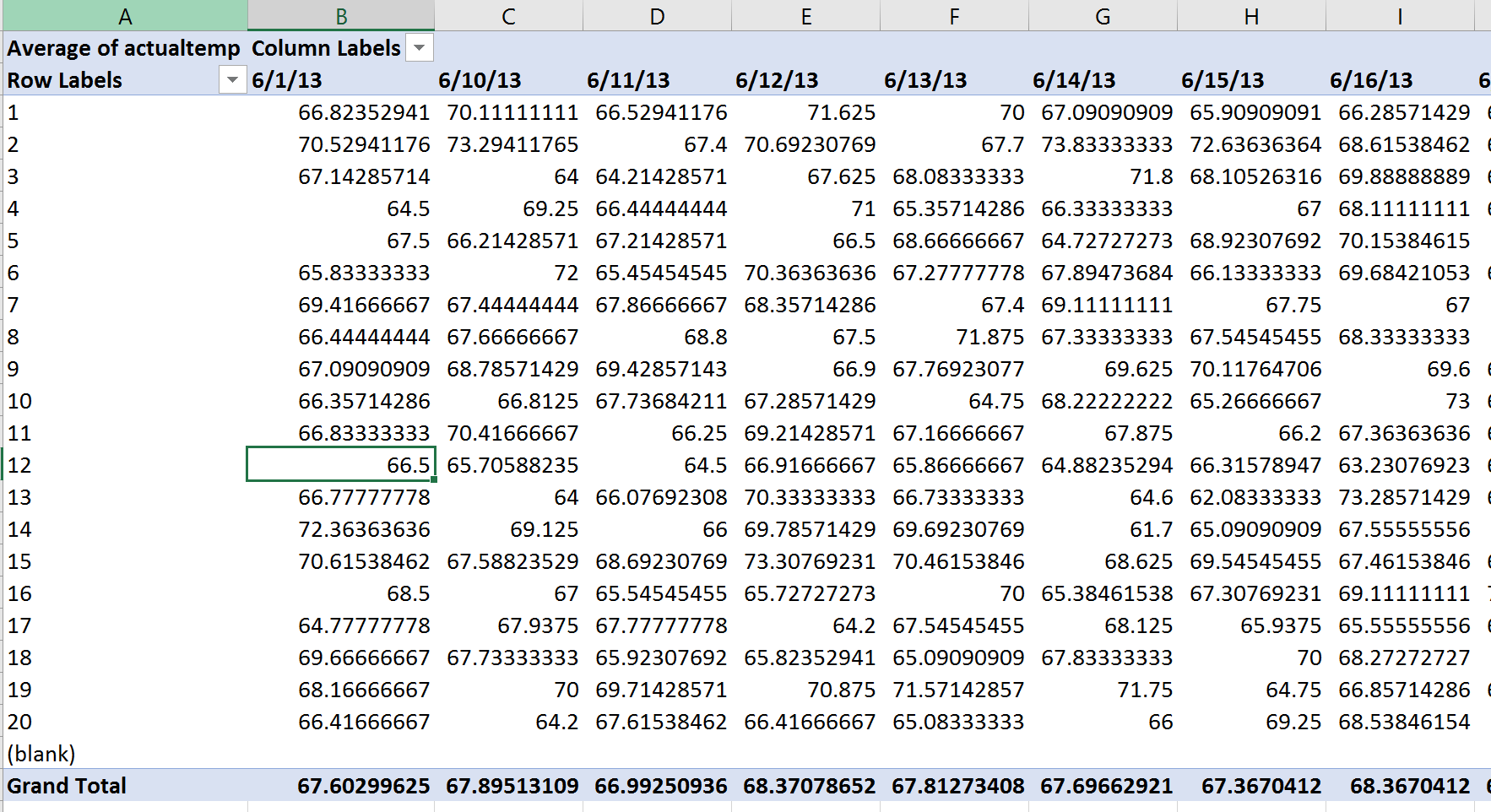This screenshot has width=1491, height=812.
Task: Select column I header
Action: click(1400, 16)
